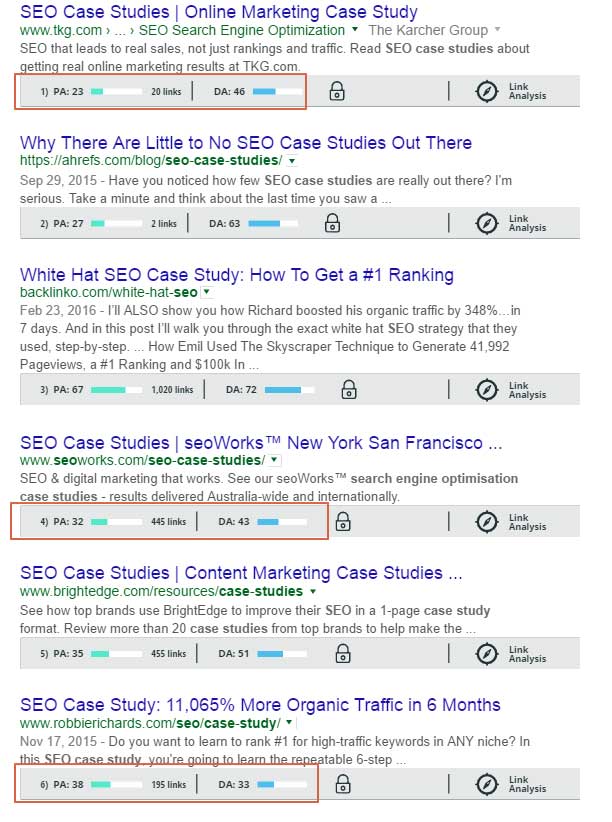Open 'White Hat SEO Case Study' result title
The image size is (612, 822).
click(237, 275)
